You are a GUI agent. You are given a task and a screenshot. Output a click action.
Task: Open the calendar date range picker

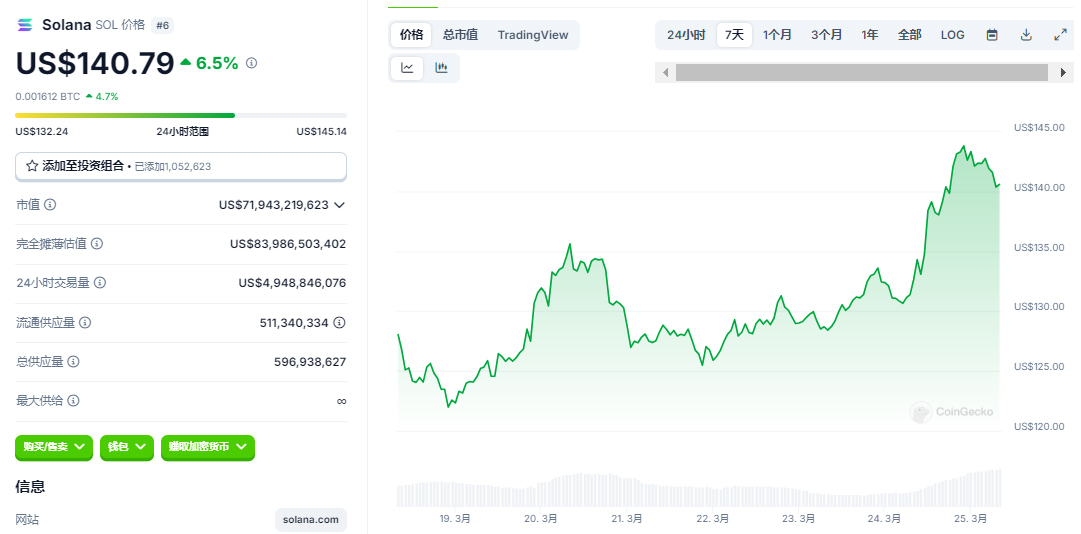992,35
